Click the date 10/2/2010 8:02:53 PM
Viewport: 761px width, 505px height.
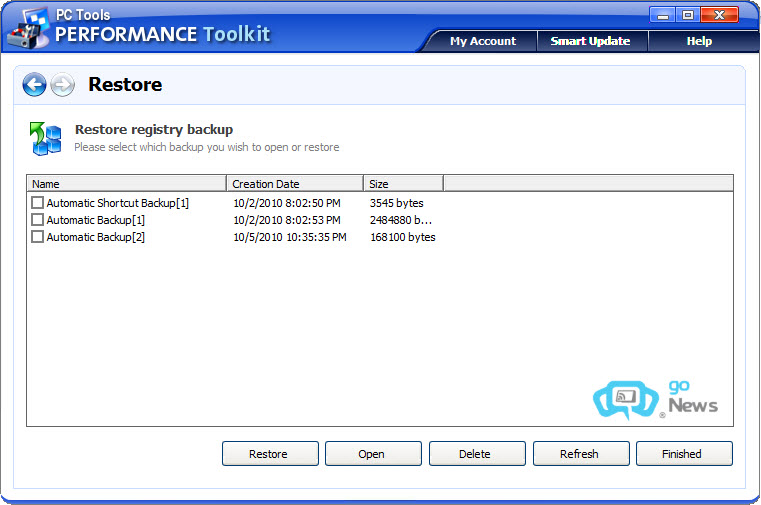pyautogui.click(x=287, y=220)
